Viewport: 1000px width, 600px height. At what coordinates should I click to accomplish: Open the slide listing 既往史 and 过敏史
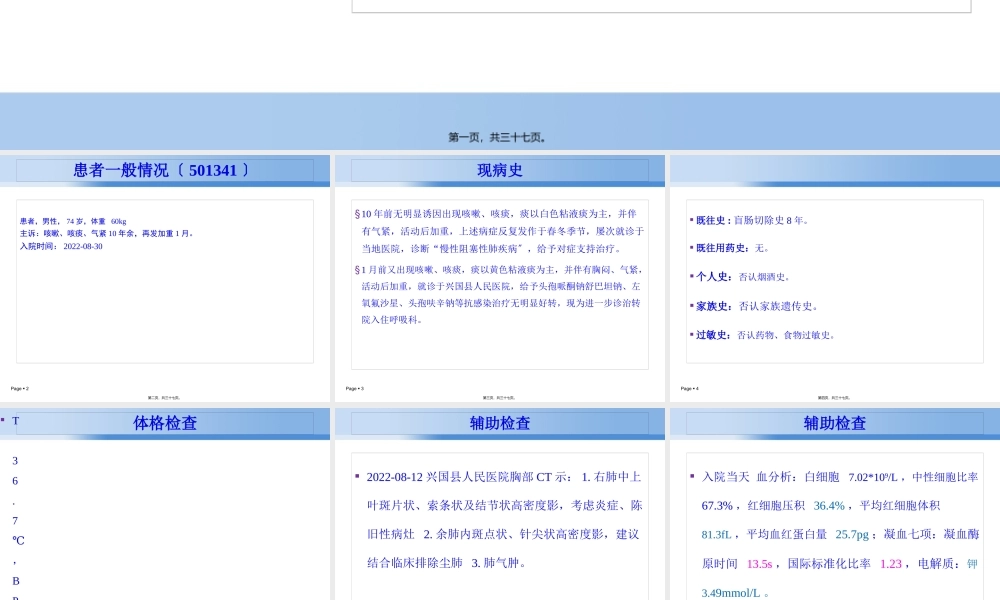tap(835, 278)
